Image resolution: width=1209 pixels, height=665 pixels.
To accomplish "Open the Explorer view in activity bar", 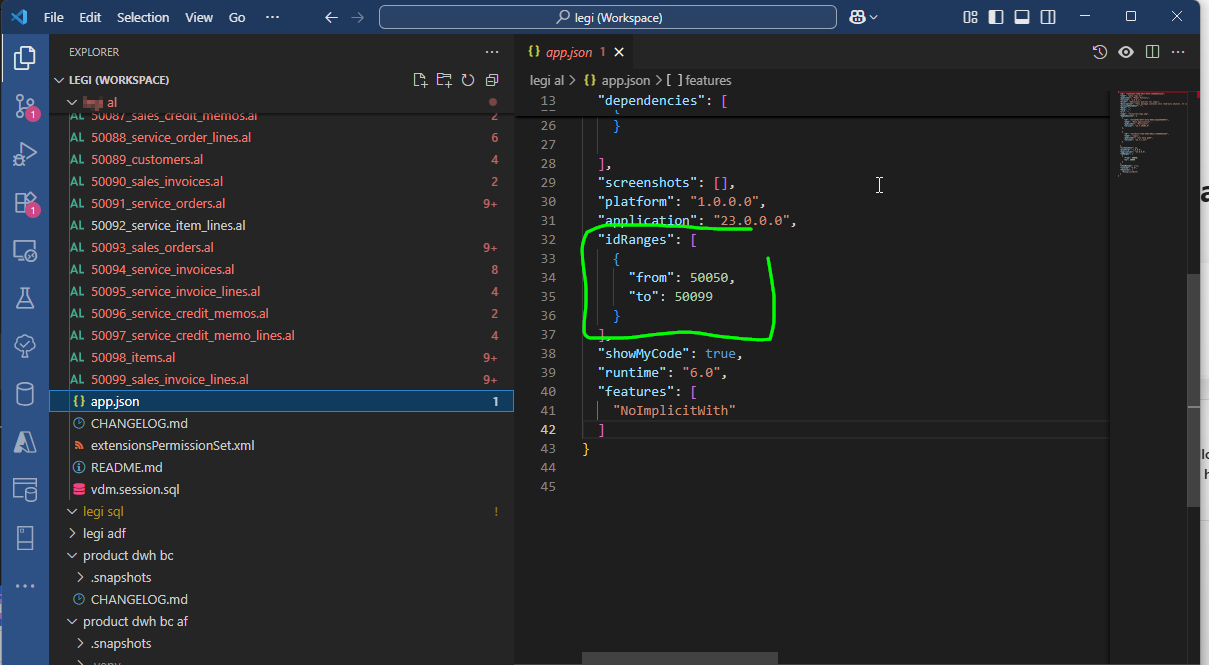I will tap(25, 58).
